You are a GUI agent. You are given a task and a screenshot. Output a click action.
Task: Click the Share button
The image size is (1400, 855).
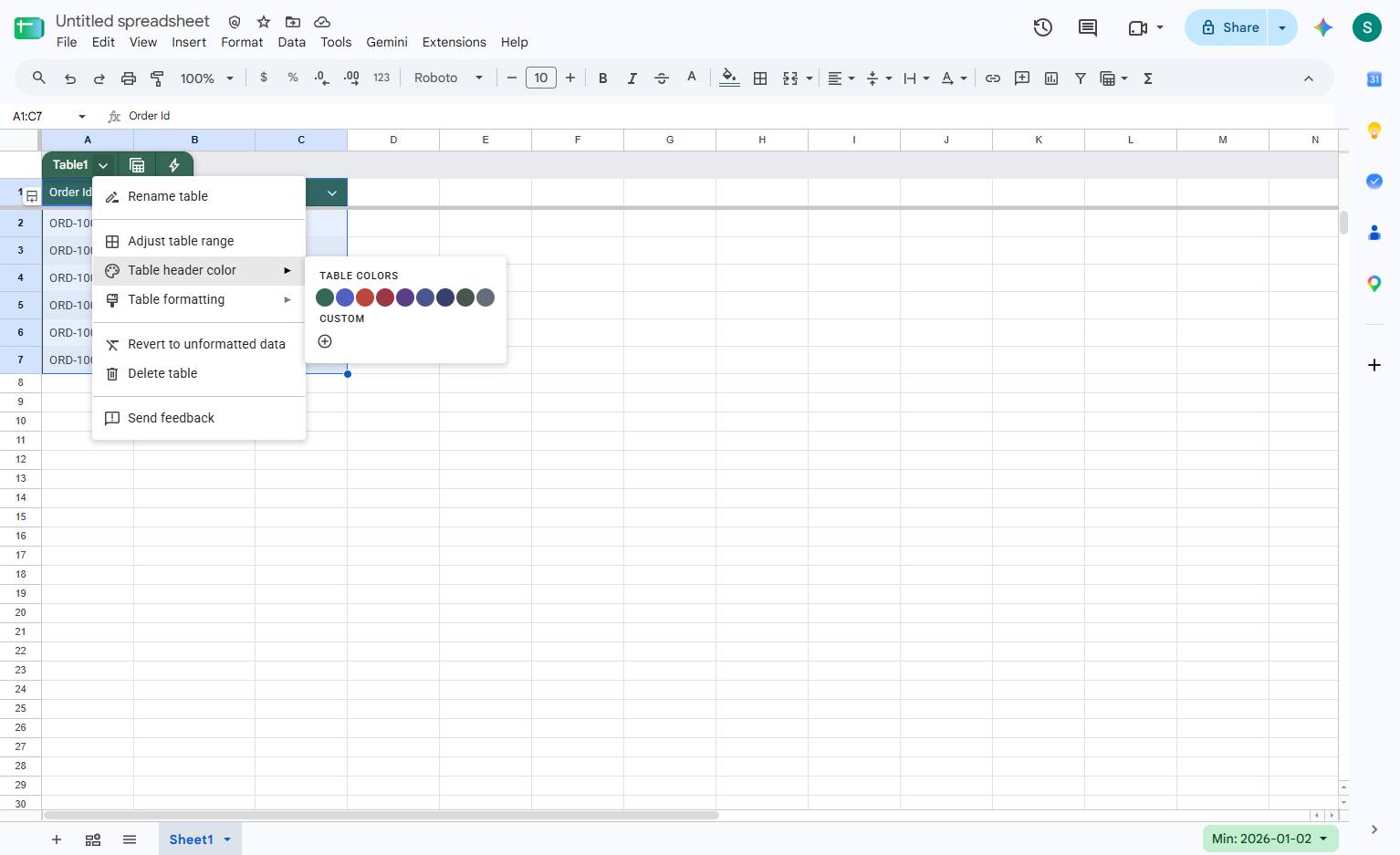[1228, 27]
